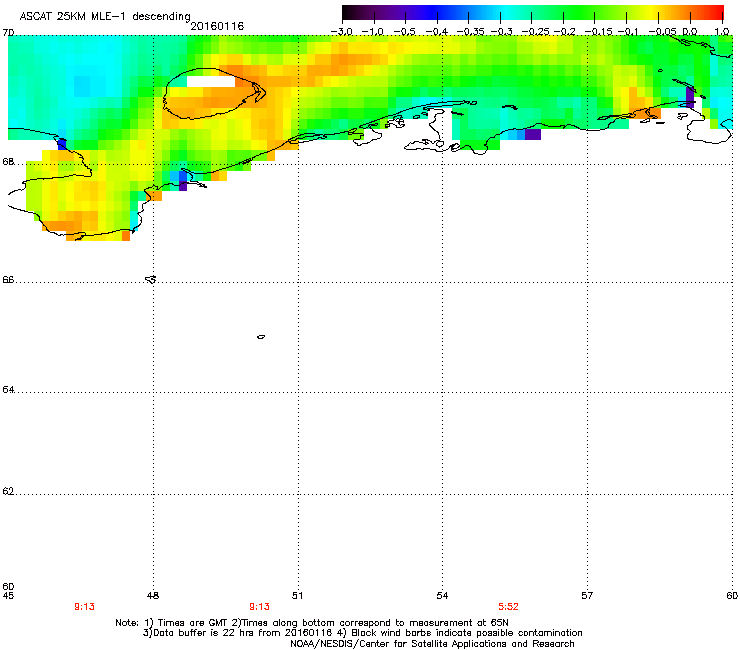740x650 pixels.
Task: Click the date label '20160116' under the title
Action: (217, 26)
